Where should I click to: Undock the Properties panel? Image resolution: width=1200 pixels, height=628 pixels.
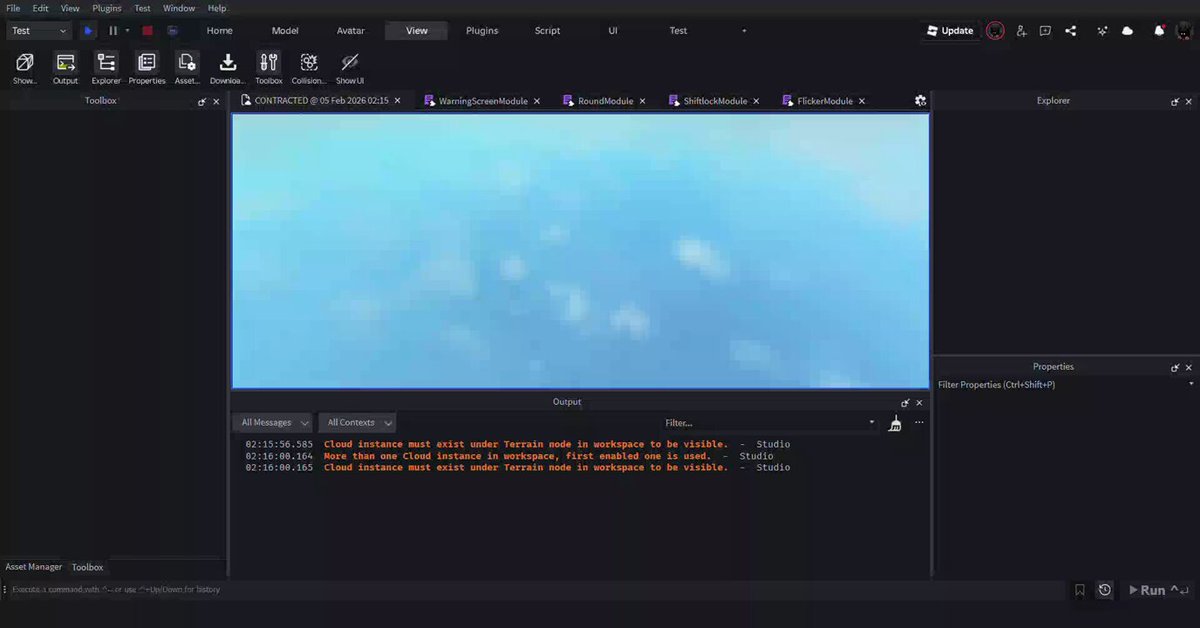point(1175,367)
